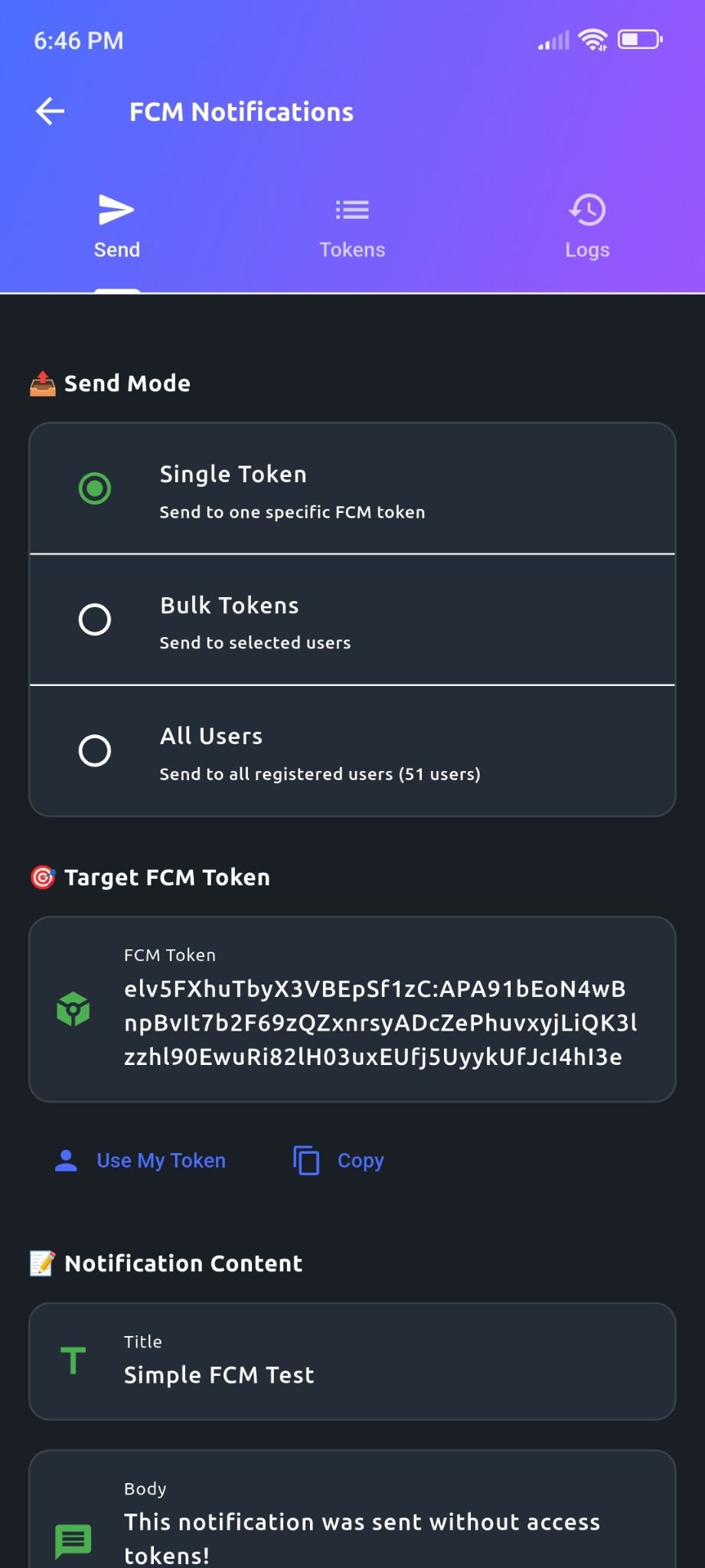Click the notification Body text field
The image size is (705, 1568).
[352, 1524]
